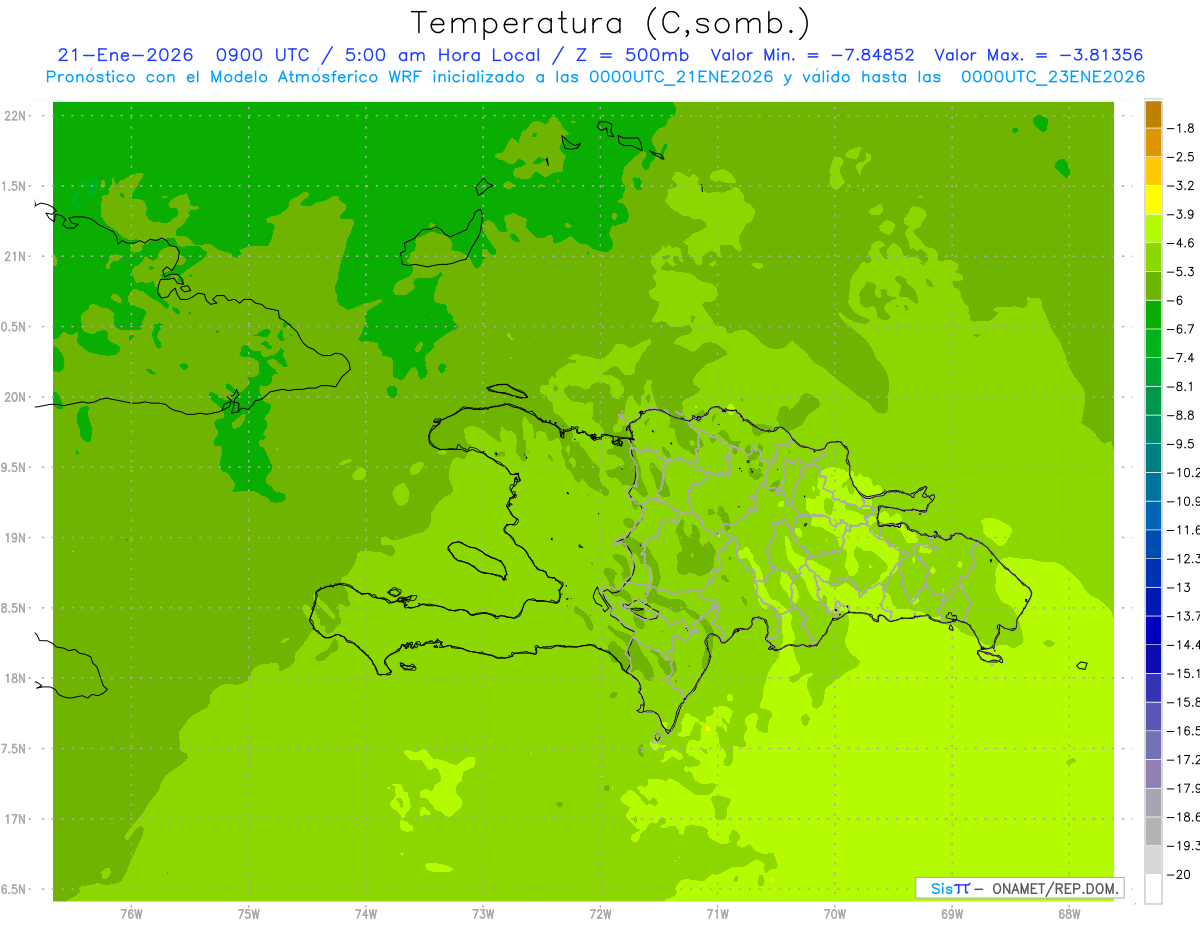Click the "-3.9" colorbar value
Screen dimensions: 1200x927
click(1181, 214)
